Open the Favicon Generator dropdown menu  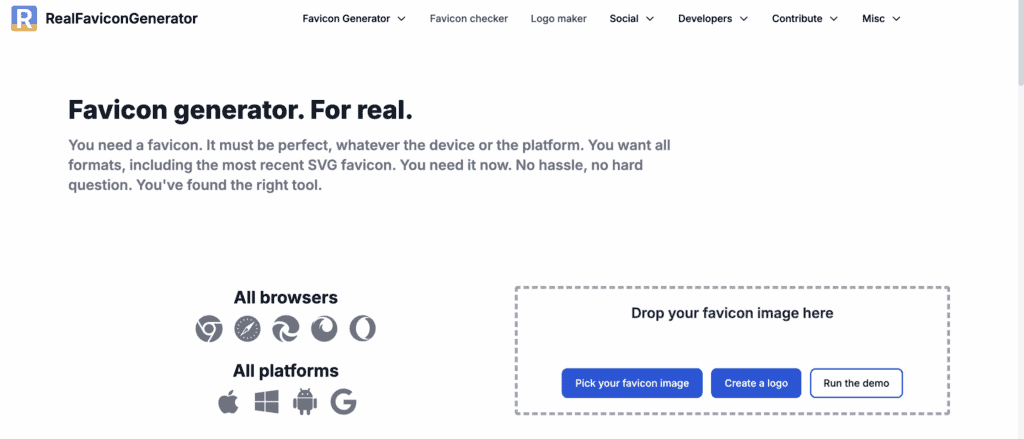pyautogui.click(x=354, y=19)
